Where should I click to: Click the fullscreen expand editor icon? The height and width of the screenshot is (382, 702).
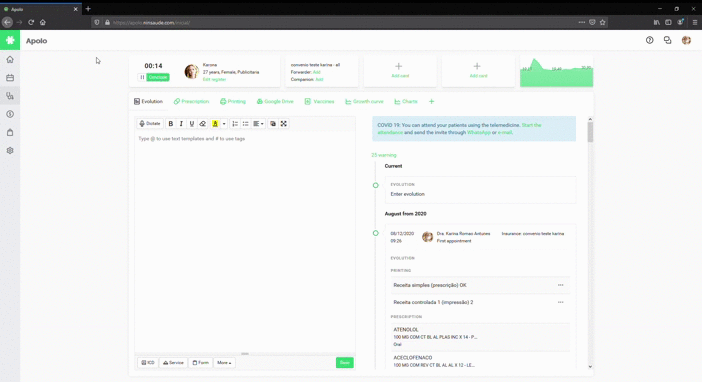pyautogui.click(x=283, y=124)
